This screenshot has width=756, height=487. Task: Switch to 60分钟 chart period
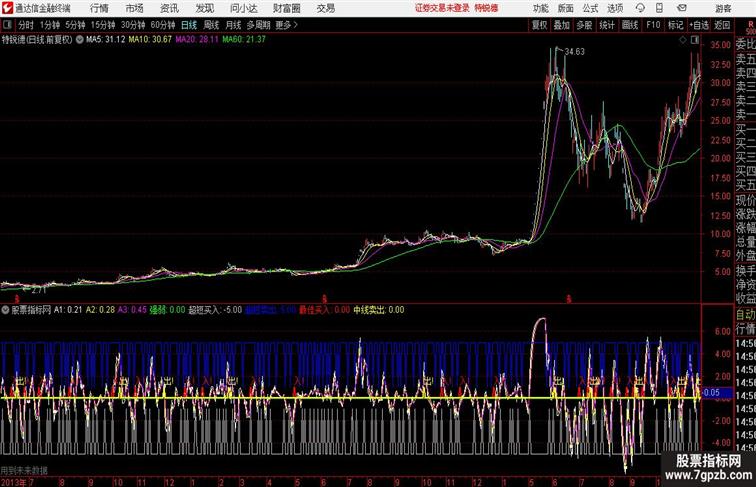pyautogui.click(x=163, y=25)
